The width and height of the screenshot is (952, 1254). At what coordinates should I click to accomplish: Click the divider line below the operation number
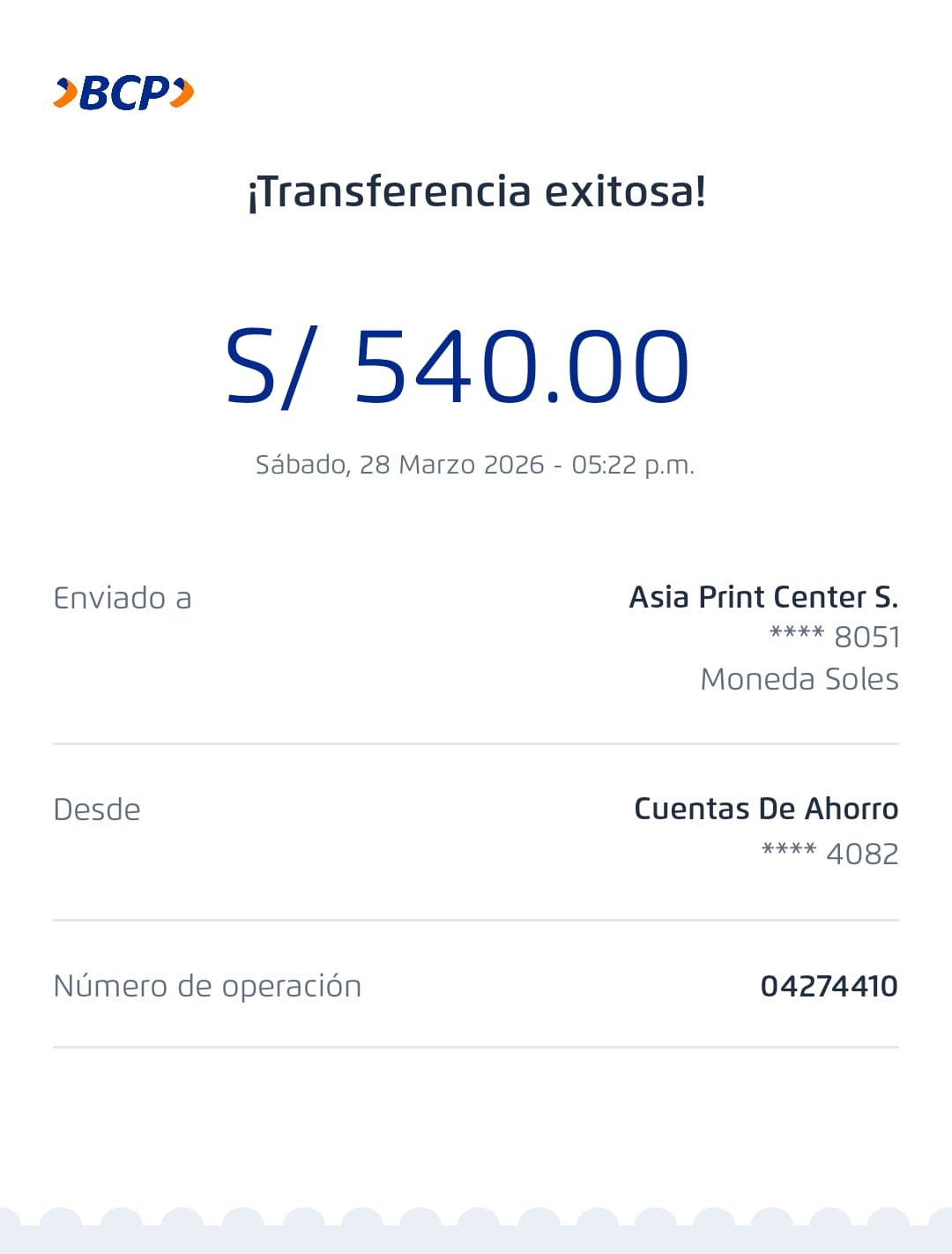tap(476, 1047)
